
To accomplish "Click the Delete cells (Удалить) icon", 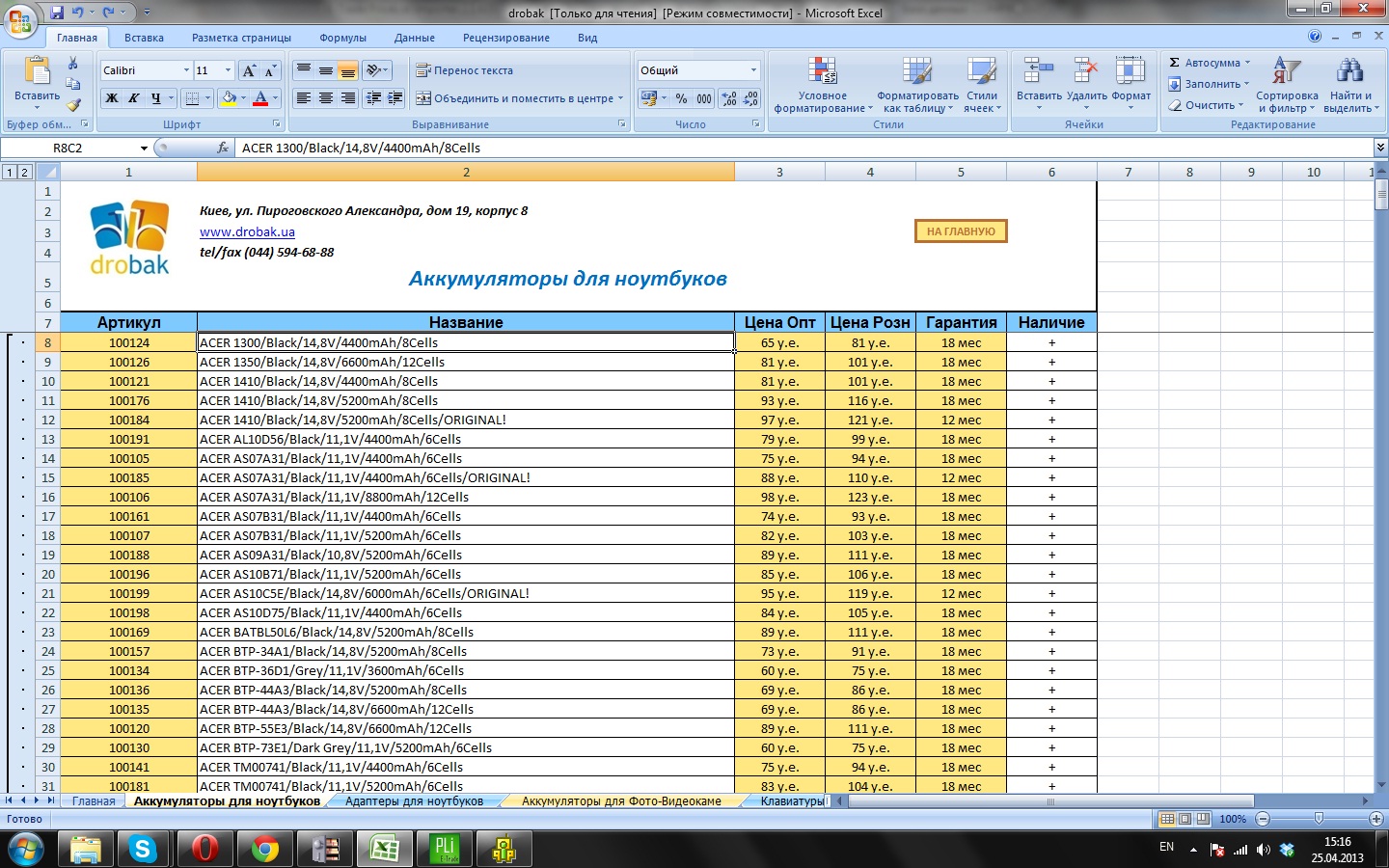I will coord(1086,71).
